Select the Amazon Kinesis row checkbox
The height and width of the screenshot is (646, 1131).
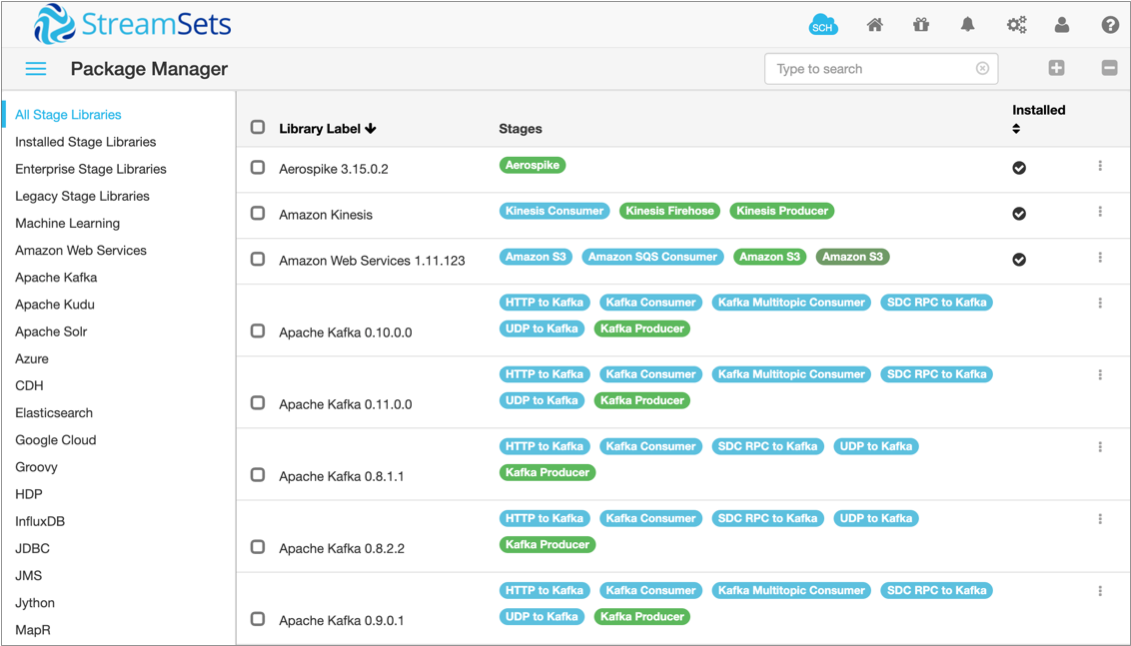click(258, 214)
